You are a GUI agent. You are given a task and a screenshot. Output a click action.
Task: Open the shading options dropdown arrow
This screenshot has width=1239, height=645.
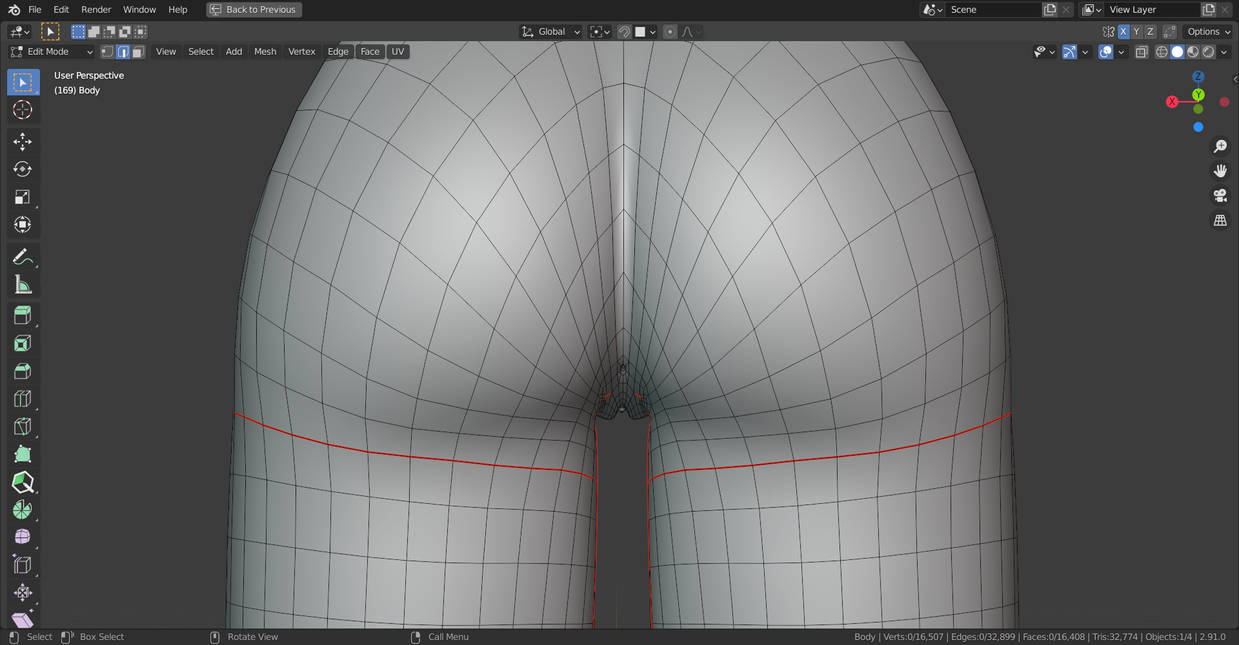click(x=1223, y=52)
